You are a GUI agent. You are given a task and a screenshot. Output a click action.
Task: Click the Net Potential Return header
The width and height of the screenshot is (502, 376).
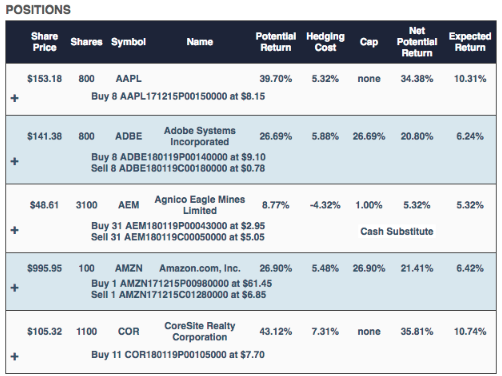[417, 42]
